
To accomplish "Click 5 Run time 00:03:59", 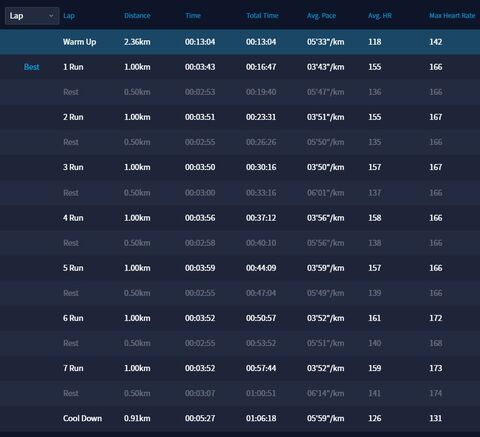I will click(200, 268).
